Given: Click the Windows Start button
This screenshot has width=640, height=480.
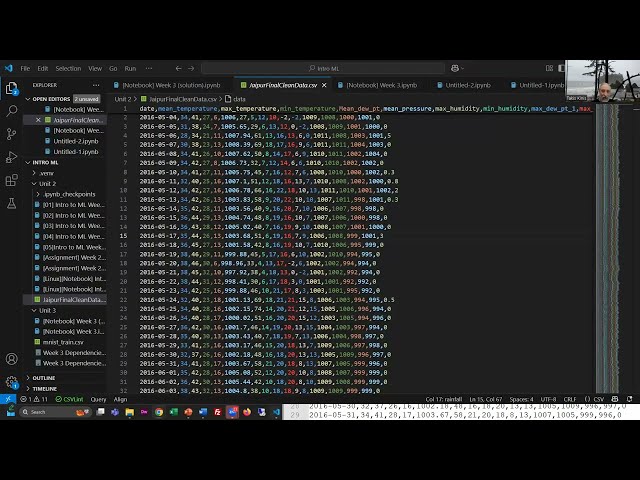Looking at the screenshot, I should pos(10,412).
